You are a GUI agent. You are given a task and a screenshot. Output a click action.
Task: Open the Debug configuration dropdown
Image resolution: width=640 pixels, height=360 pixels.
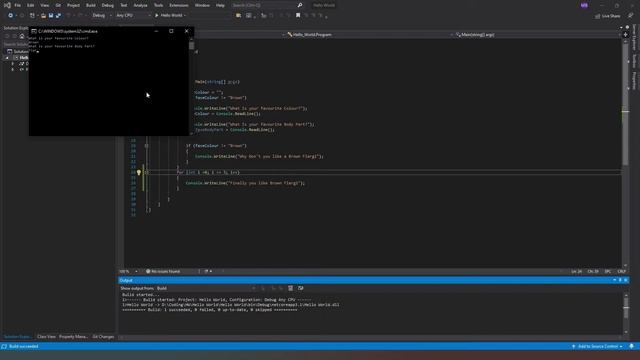pos(102,16)
